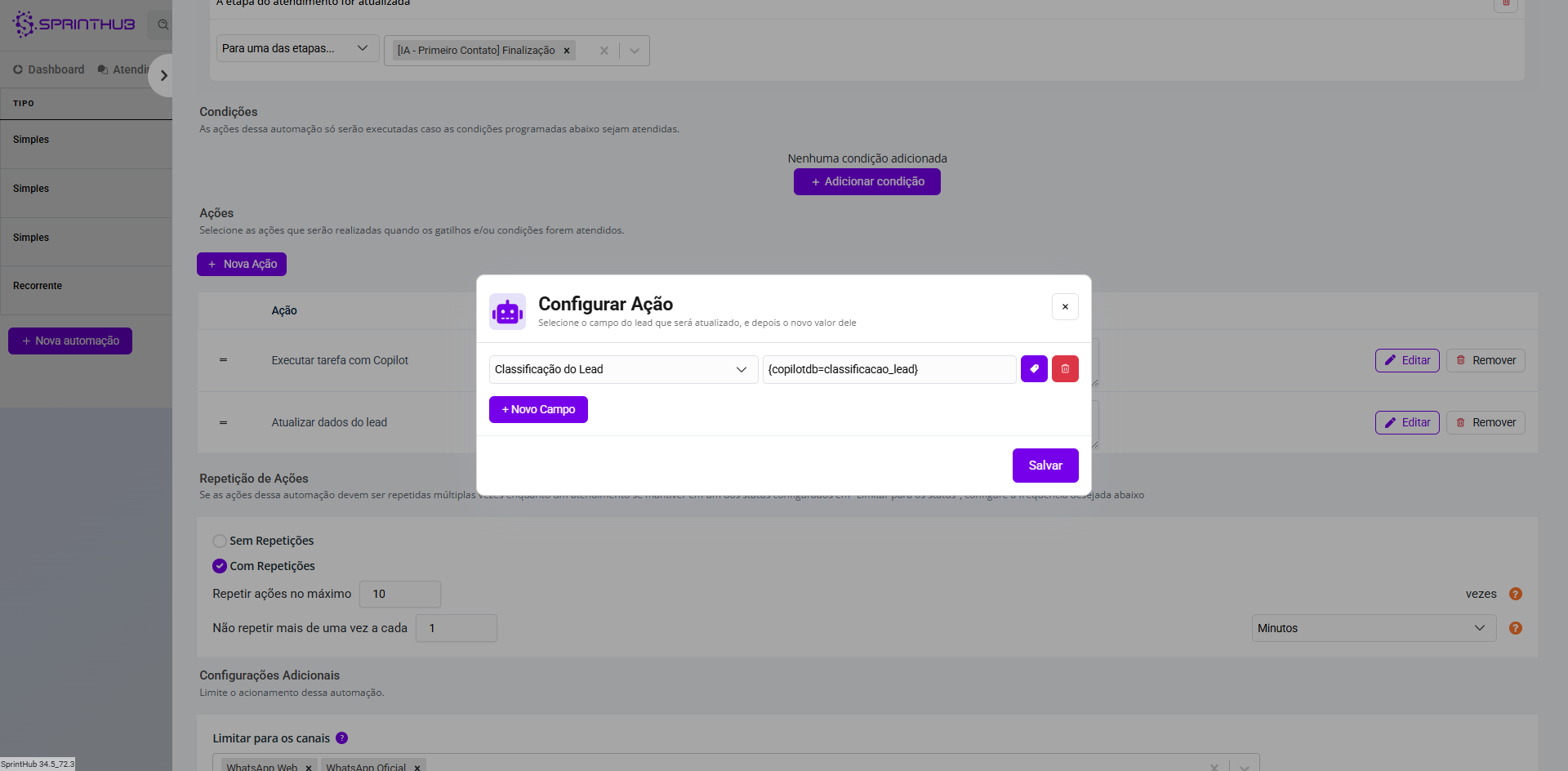The height and width of the screenshot is (771, 1568).
Task: Delete field using red trash icon
Action: point(1065,369)
